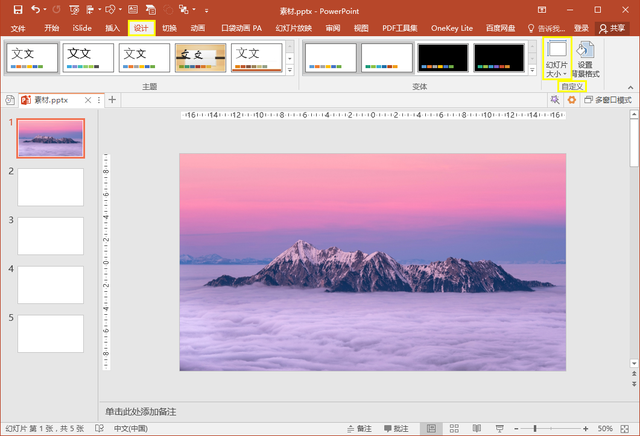Select slide 5 thumbnail
The height and width of the screenshot is (436, 640).
point(51,334)
